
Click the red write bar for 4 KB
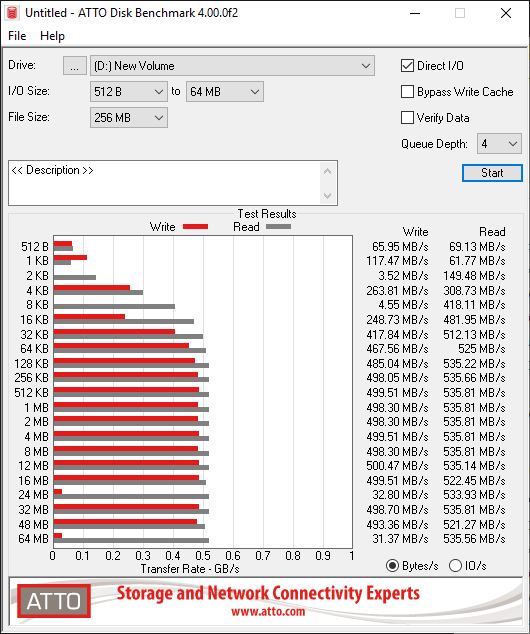pos(92,288)
